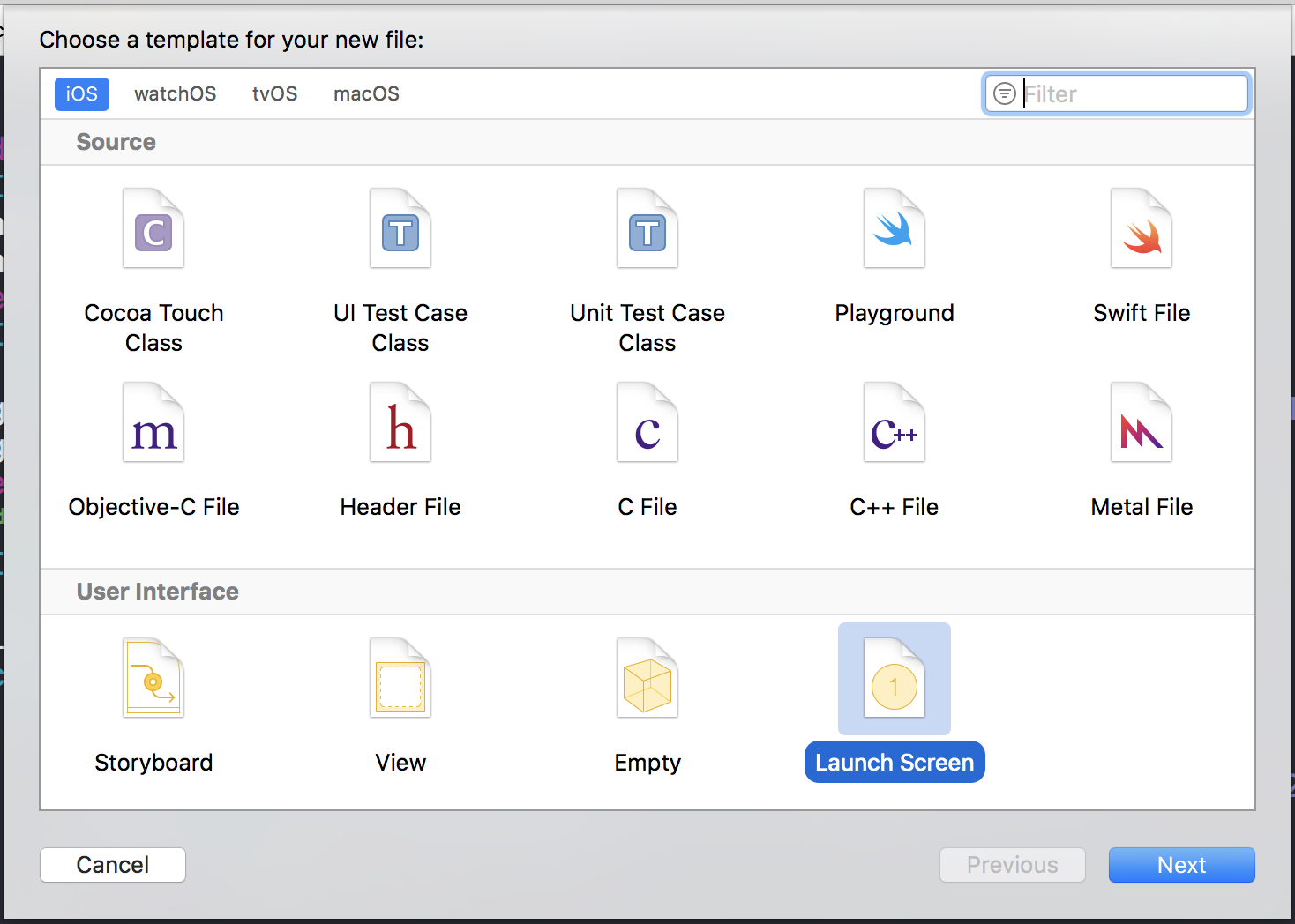The height and width of the screenshot is (924, 1295).
Task: Open the macOS platform tab
Action: [366, 93]
